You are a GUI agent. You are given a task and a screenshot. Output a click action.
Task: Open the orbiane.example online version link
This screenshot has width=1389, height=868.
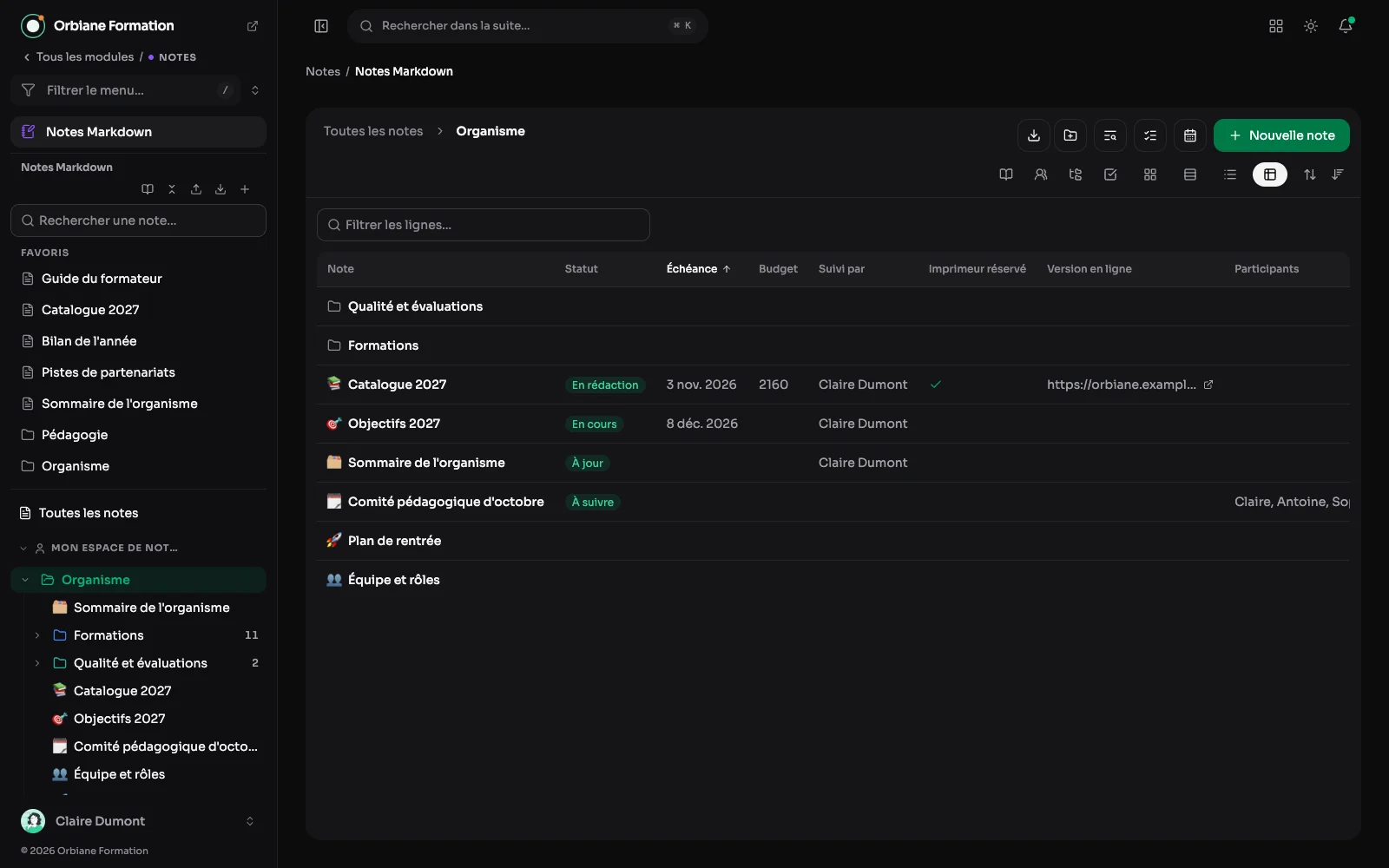1129,385
